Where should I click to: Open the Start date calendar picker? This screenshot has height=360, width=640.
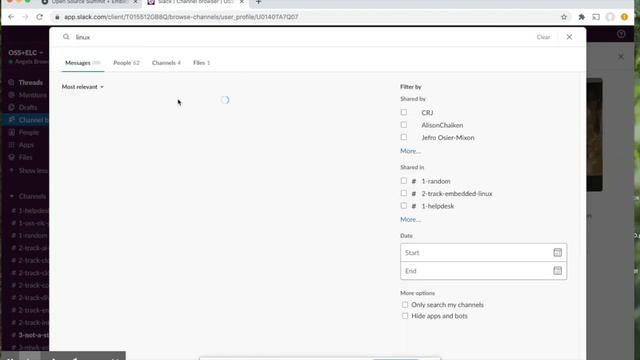pyautogui.click(x=557, y=253)
